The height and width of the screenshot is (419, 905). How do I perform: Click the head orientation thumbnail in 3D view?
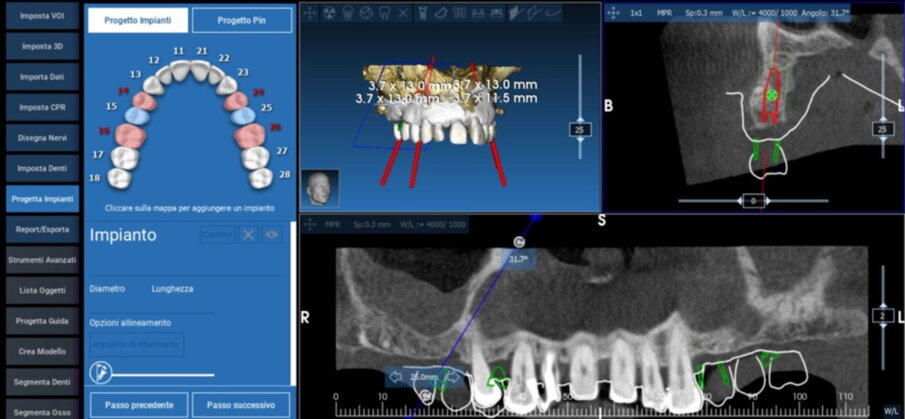[x=320, y=187]
